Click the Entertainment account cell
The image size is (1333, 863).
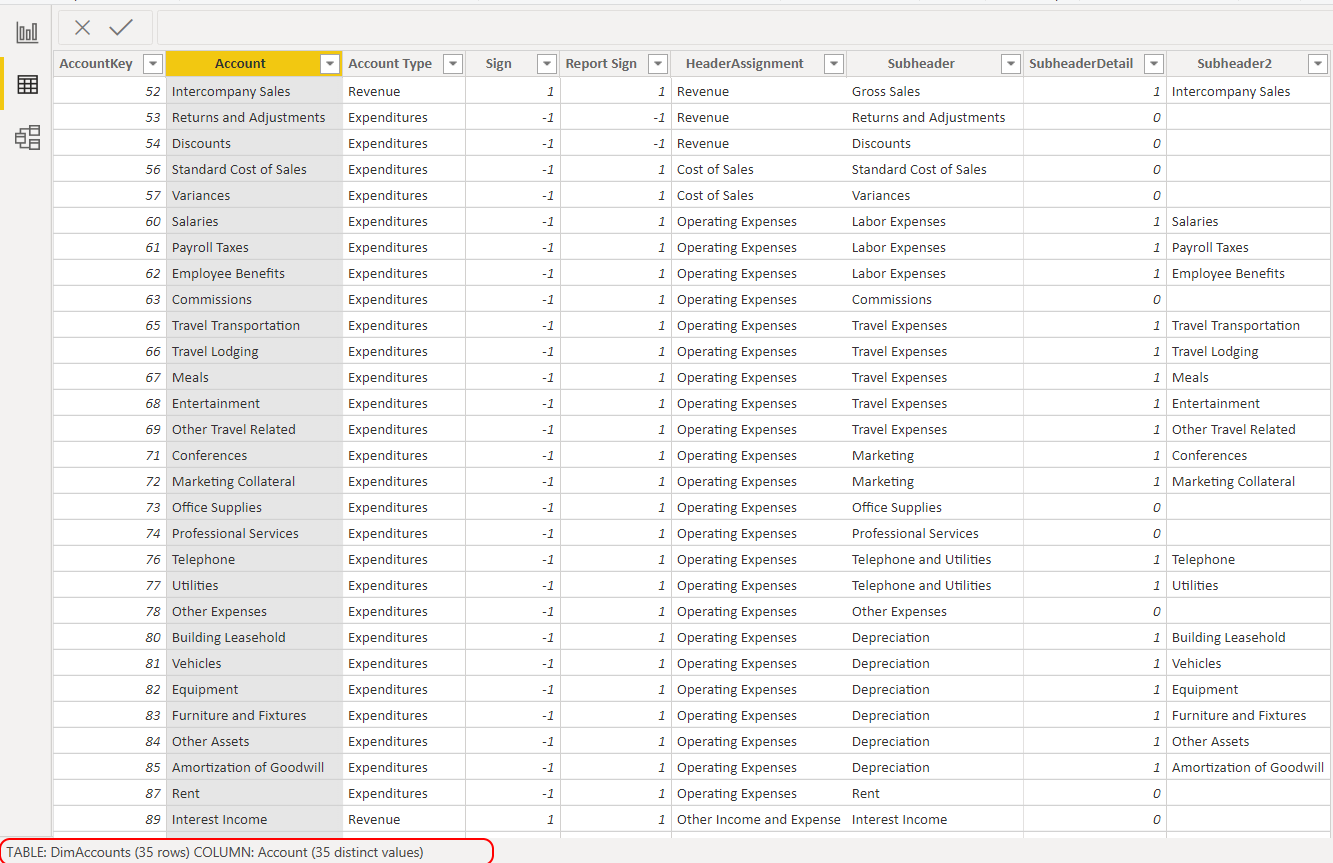coord(254,403)
